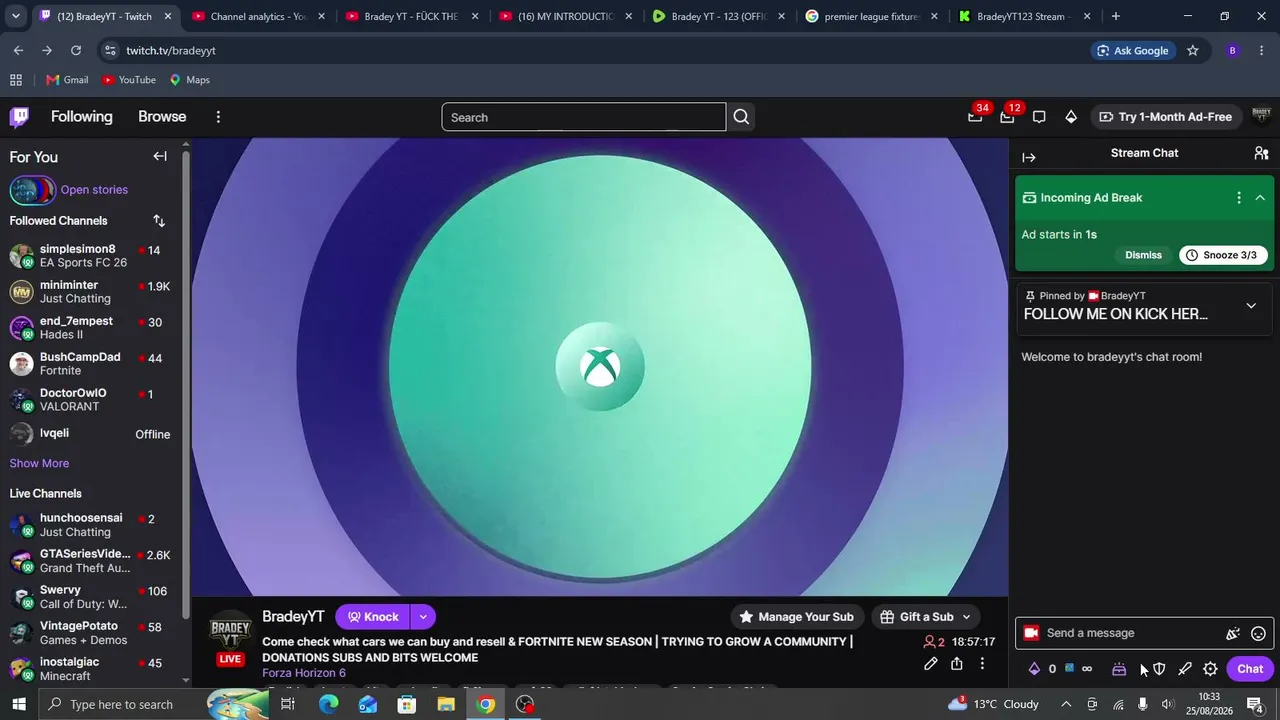
Task: Open File Explorer from the taskbar
Action: coord(446,704)
